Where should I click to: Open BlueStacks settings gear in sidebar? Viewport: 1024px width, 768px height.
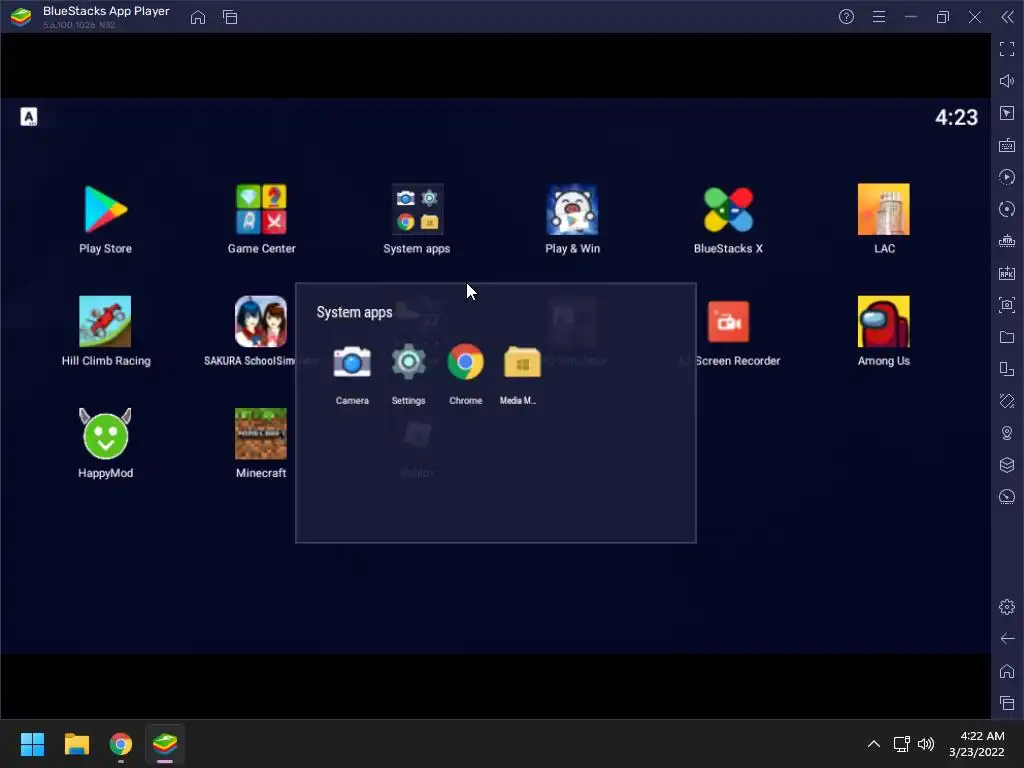click(1007, 607)
